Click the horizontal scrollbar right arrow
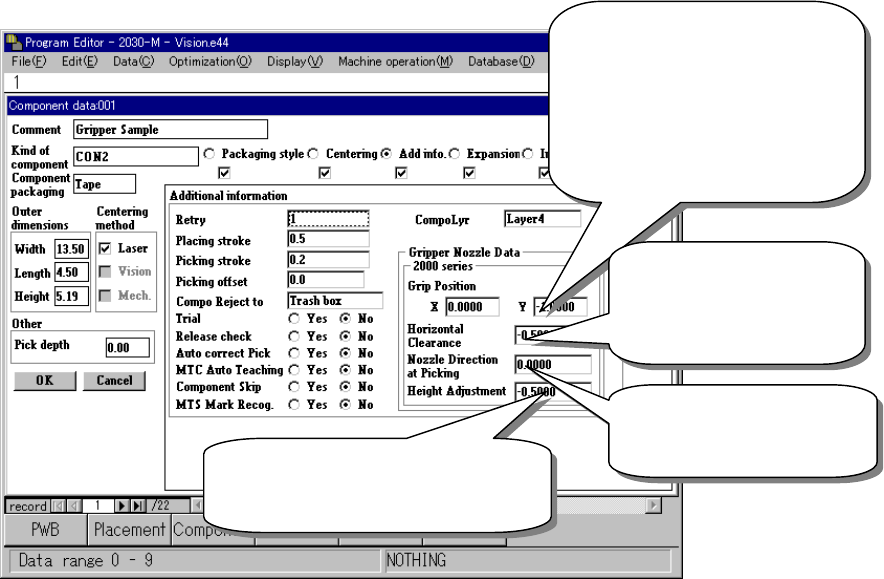This screenshot has width=884, height=579. pyautogui.click(x=653, y=505)
